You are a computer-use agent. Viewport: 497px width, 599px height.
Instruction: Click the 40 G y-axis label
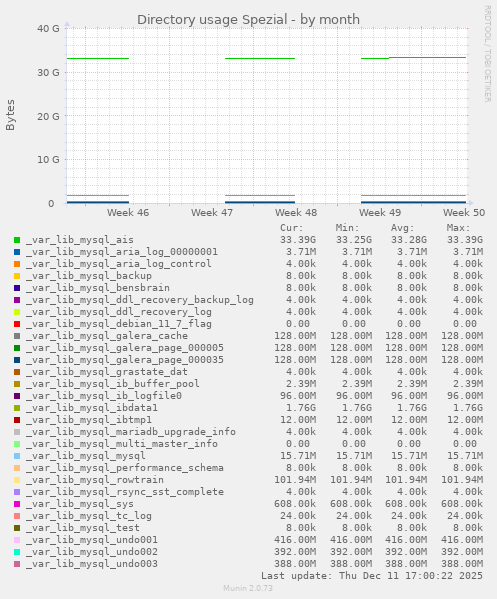(x=48, y=29)
